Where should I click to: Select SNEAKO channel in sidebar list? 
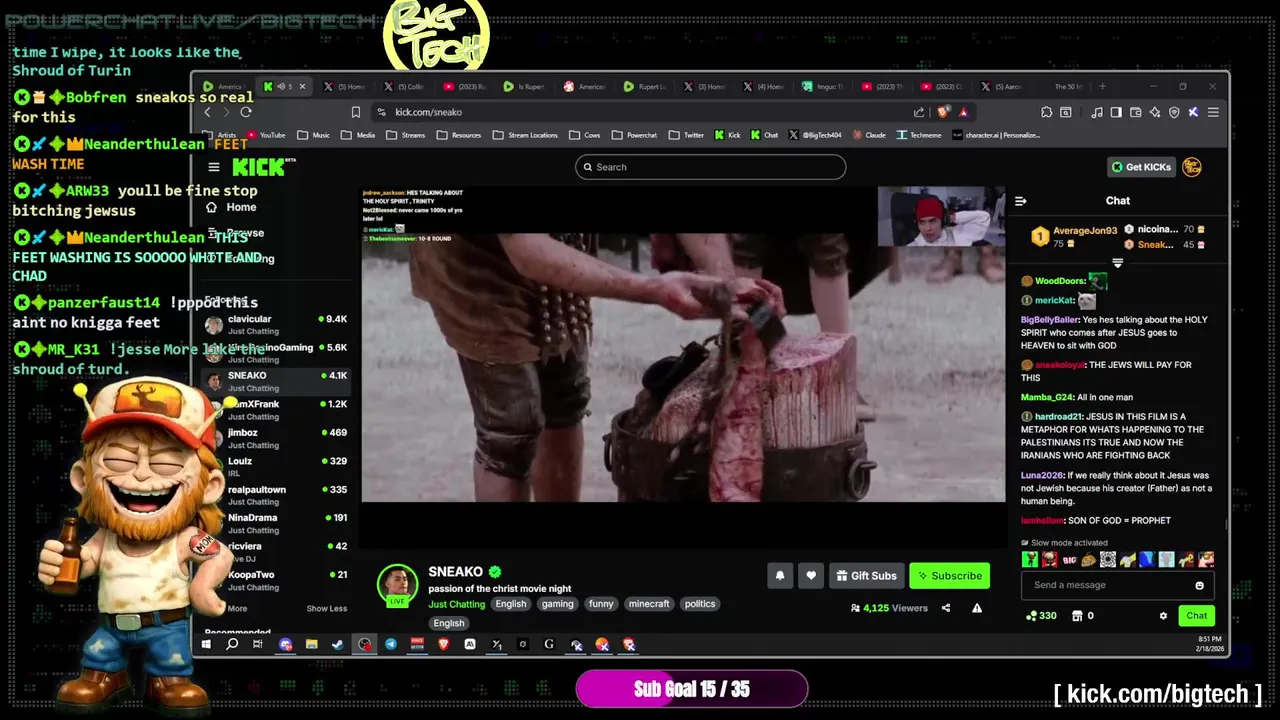click(275, 381)
